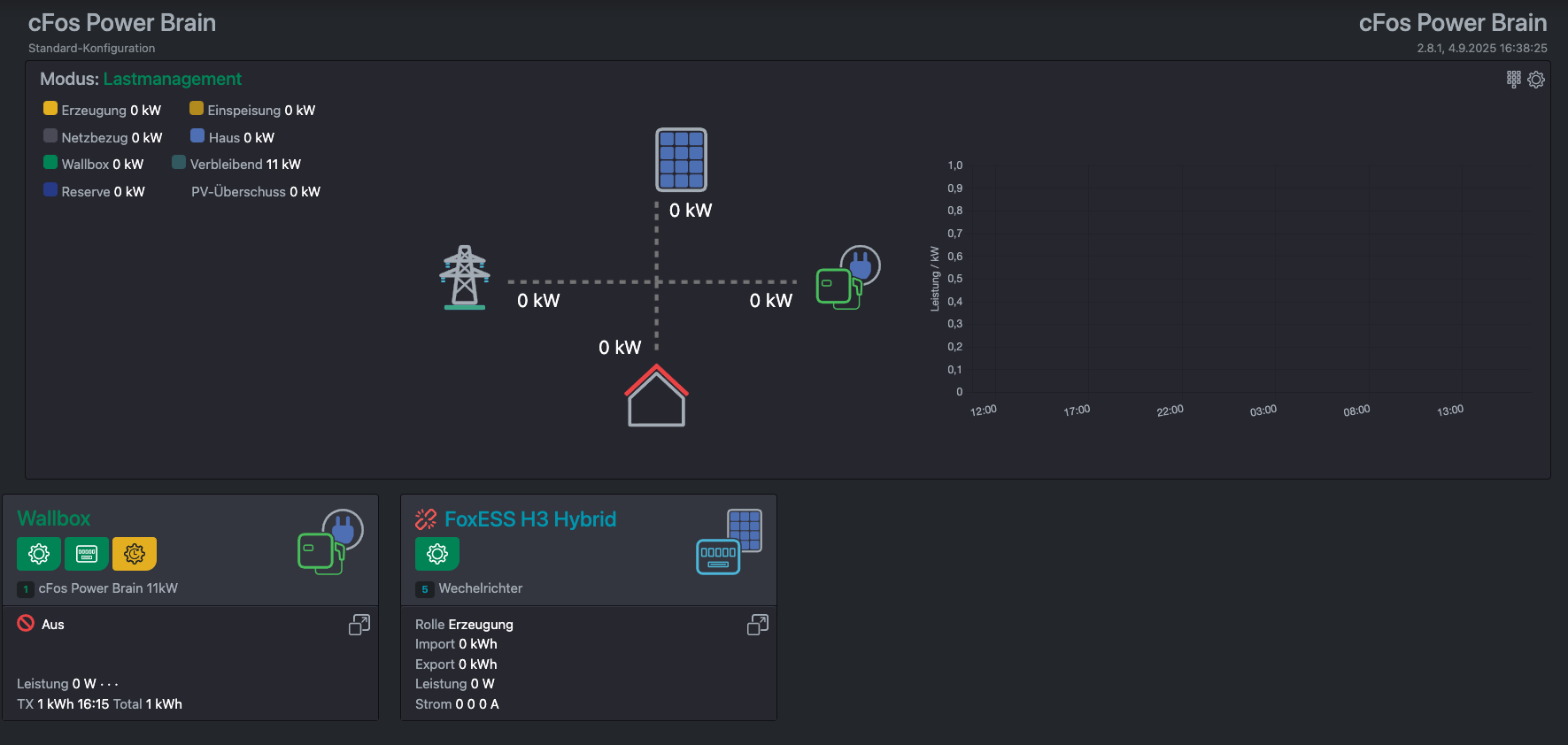Click the Wechselrichter device number 5 badge

(x=425, y=589)
